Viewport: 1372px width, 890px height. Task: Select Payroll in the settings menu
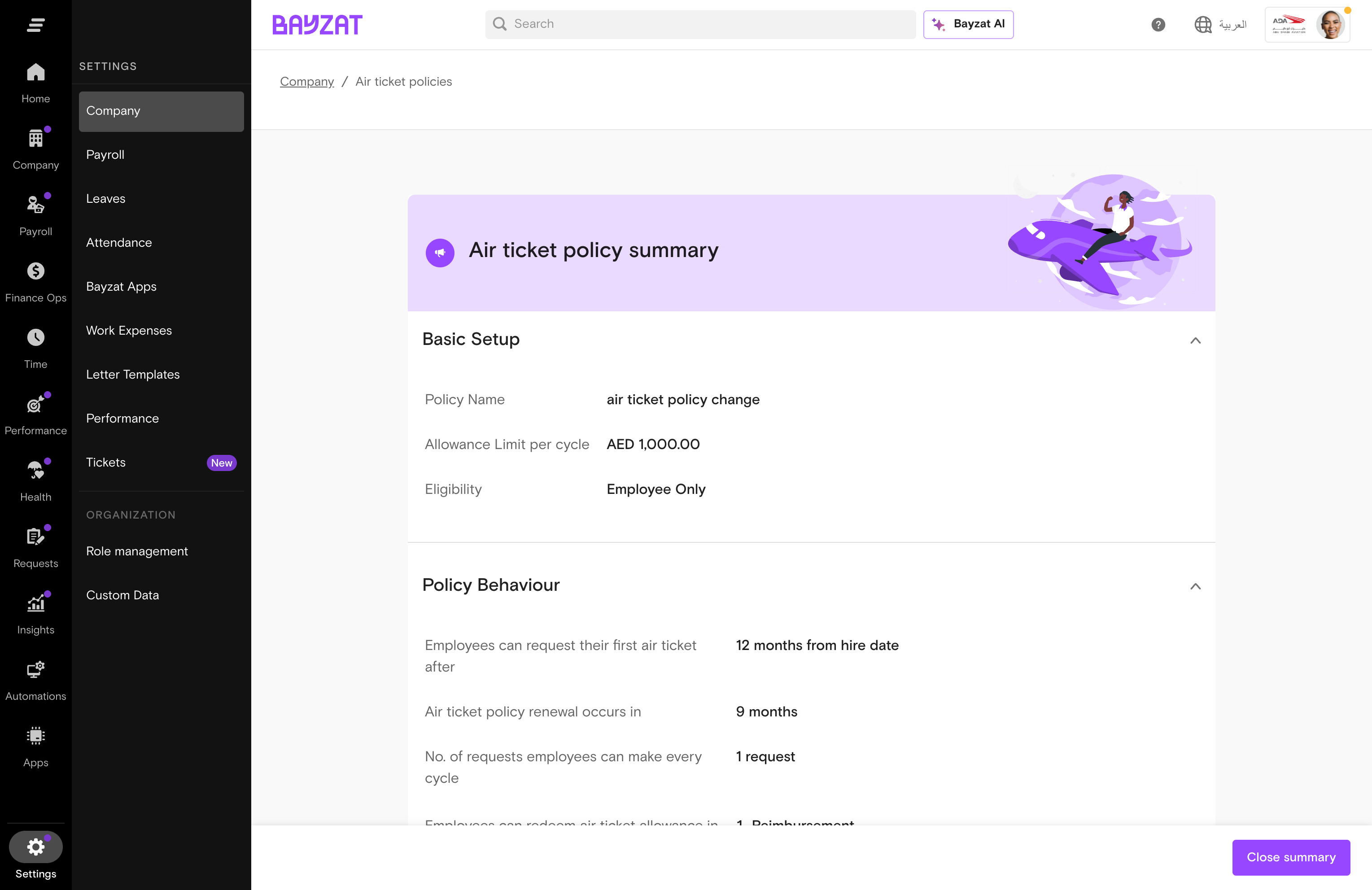coord(162,154)
